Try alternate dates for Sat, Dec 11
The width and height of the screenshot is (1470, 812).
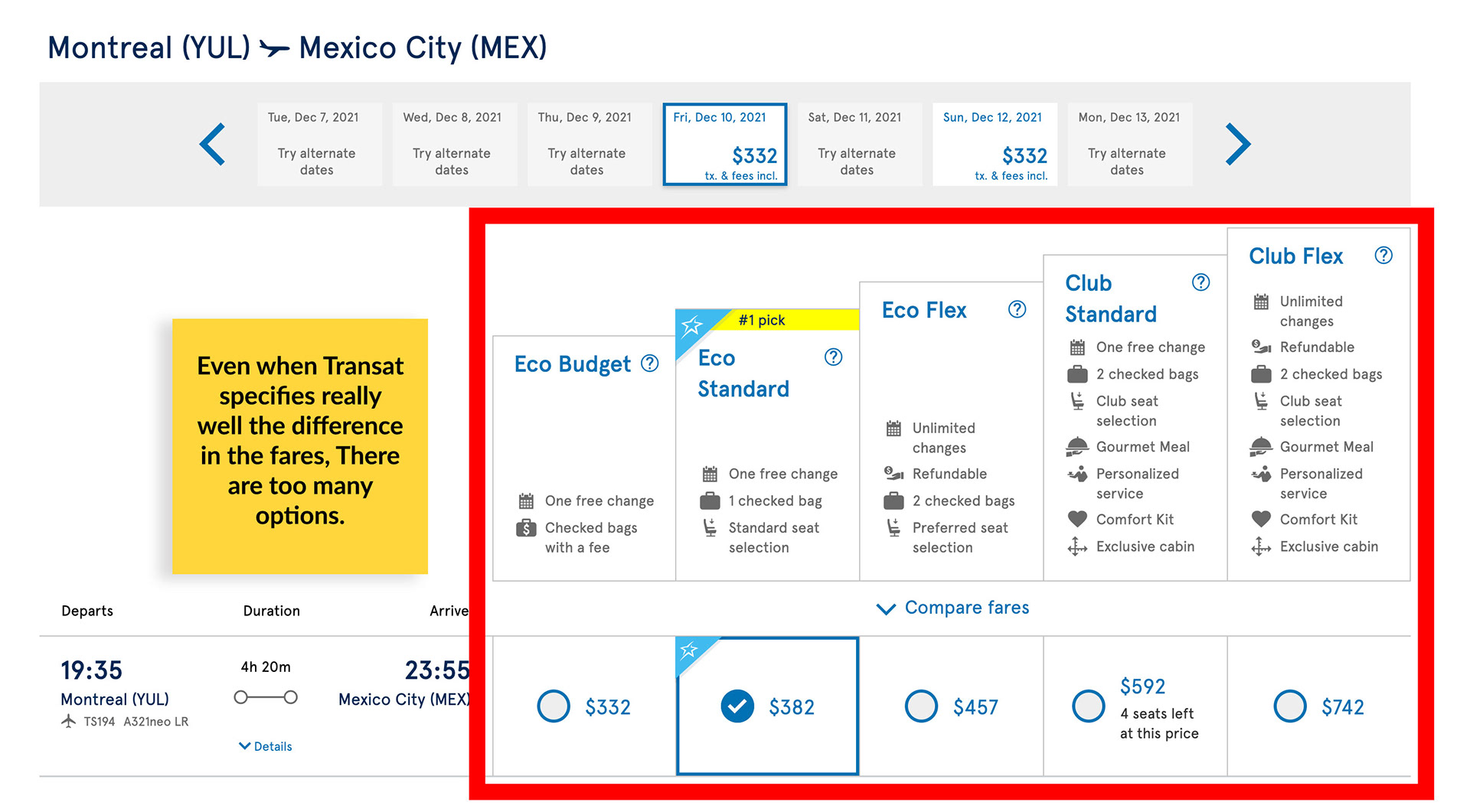click(857, 161)
